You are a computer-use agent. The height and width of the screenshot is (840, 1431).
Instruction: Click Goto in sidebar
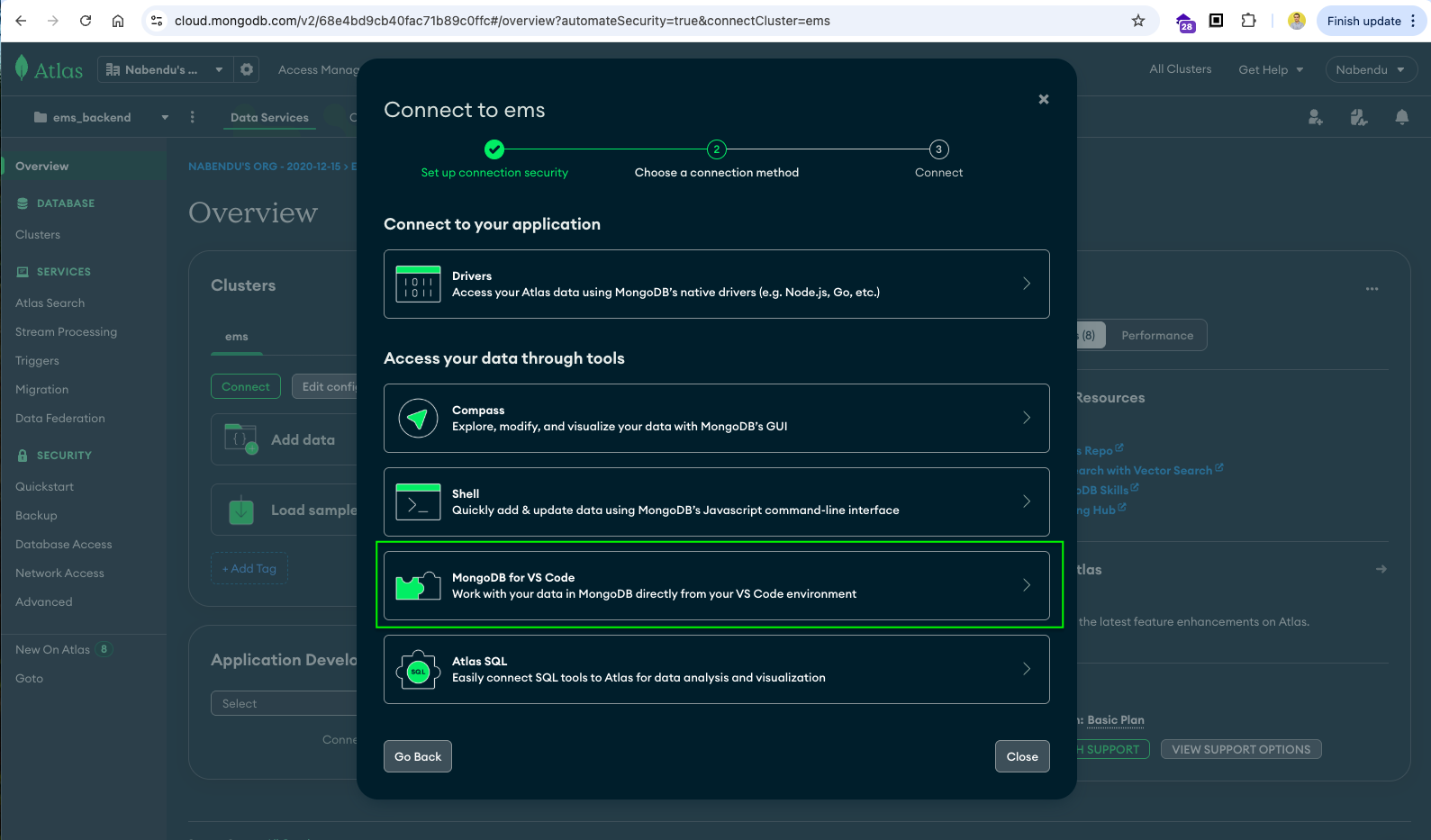pos(29,679)
